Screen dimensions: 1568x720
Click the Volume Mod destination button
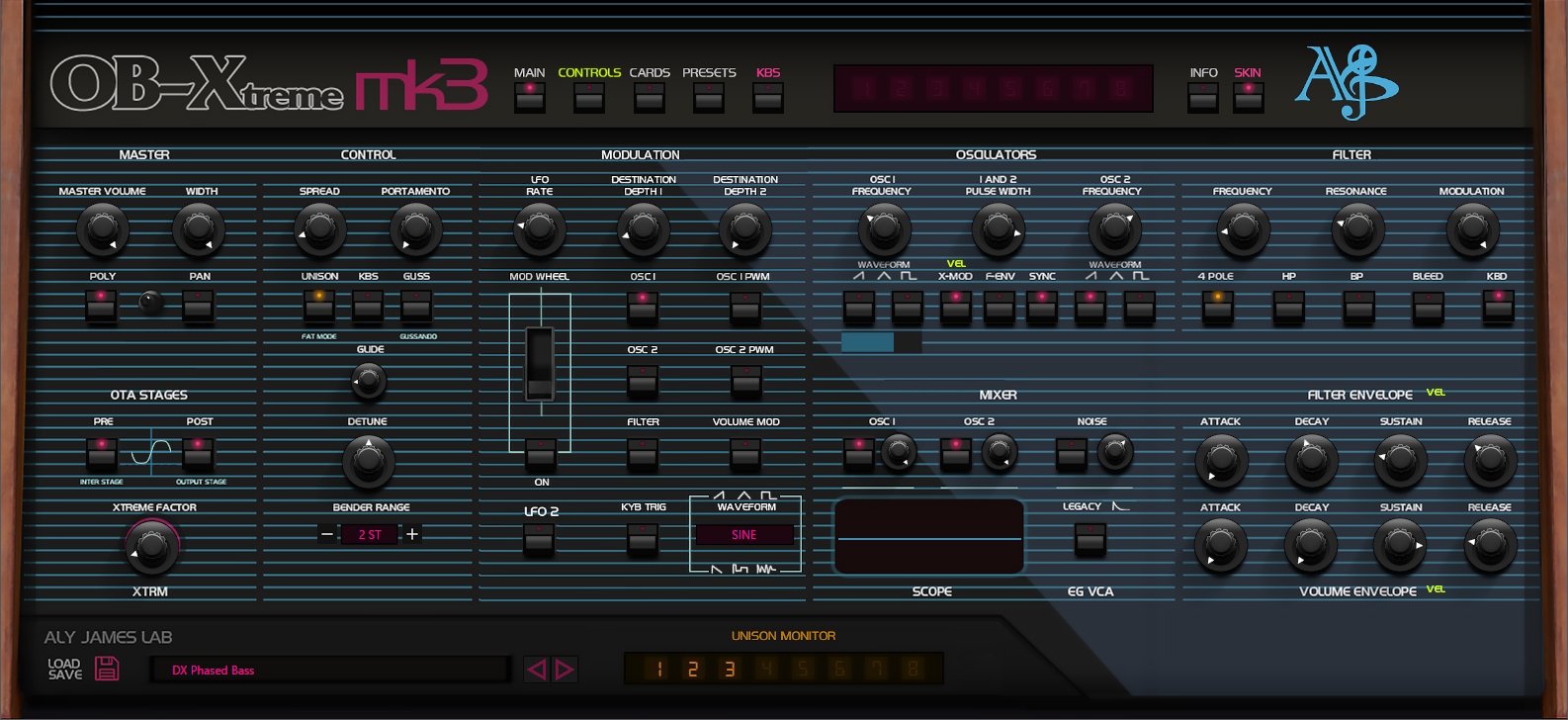tap(745, 454)
